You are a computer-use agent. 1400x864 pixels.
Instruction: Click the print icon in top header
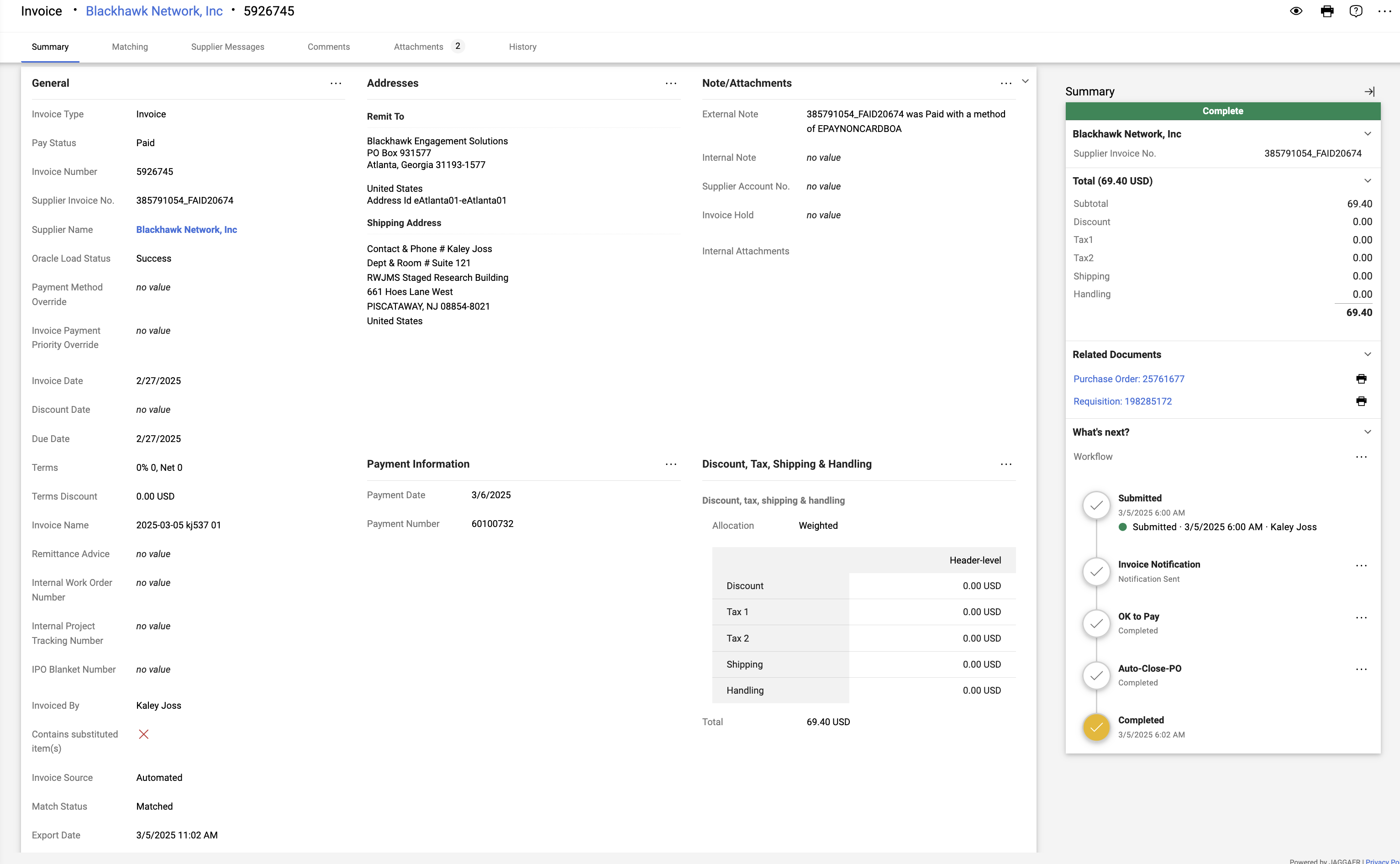[1327, 11]
